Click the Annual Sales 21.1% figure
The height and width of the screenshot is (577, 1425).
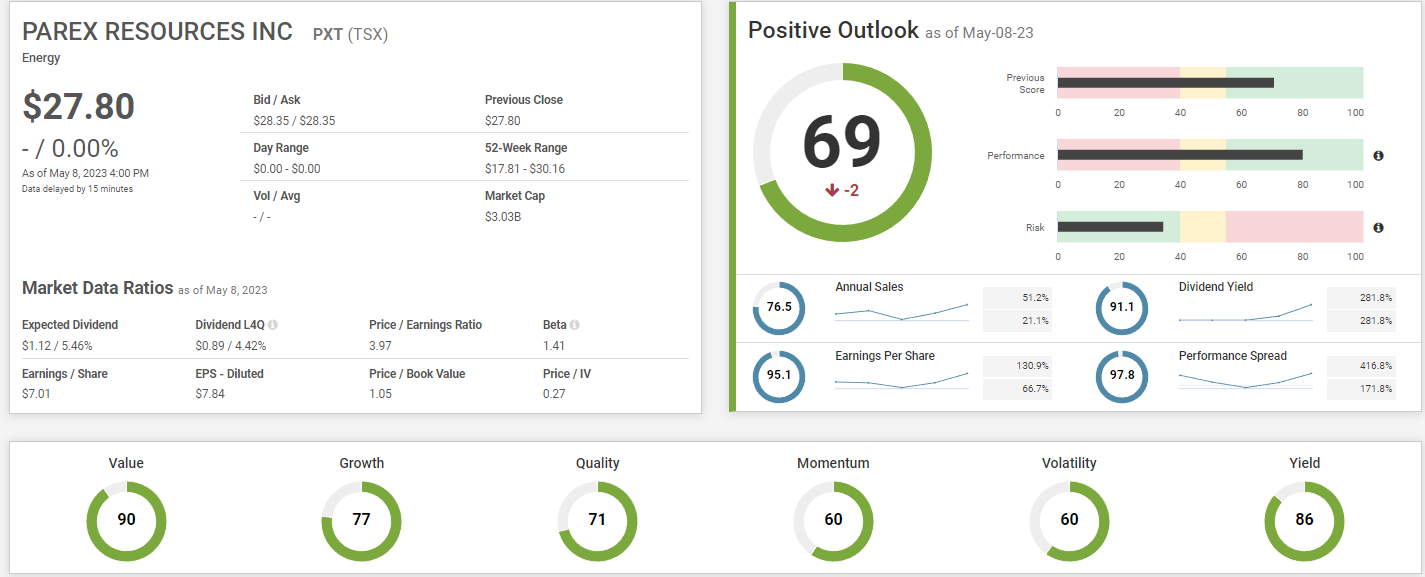pos(1035,321)
